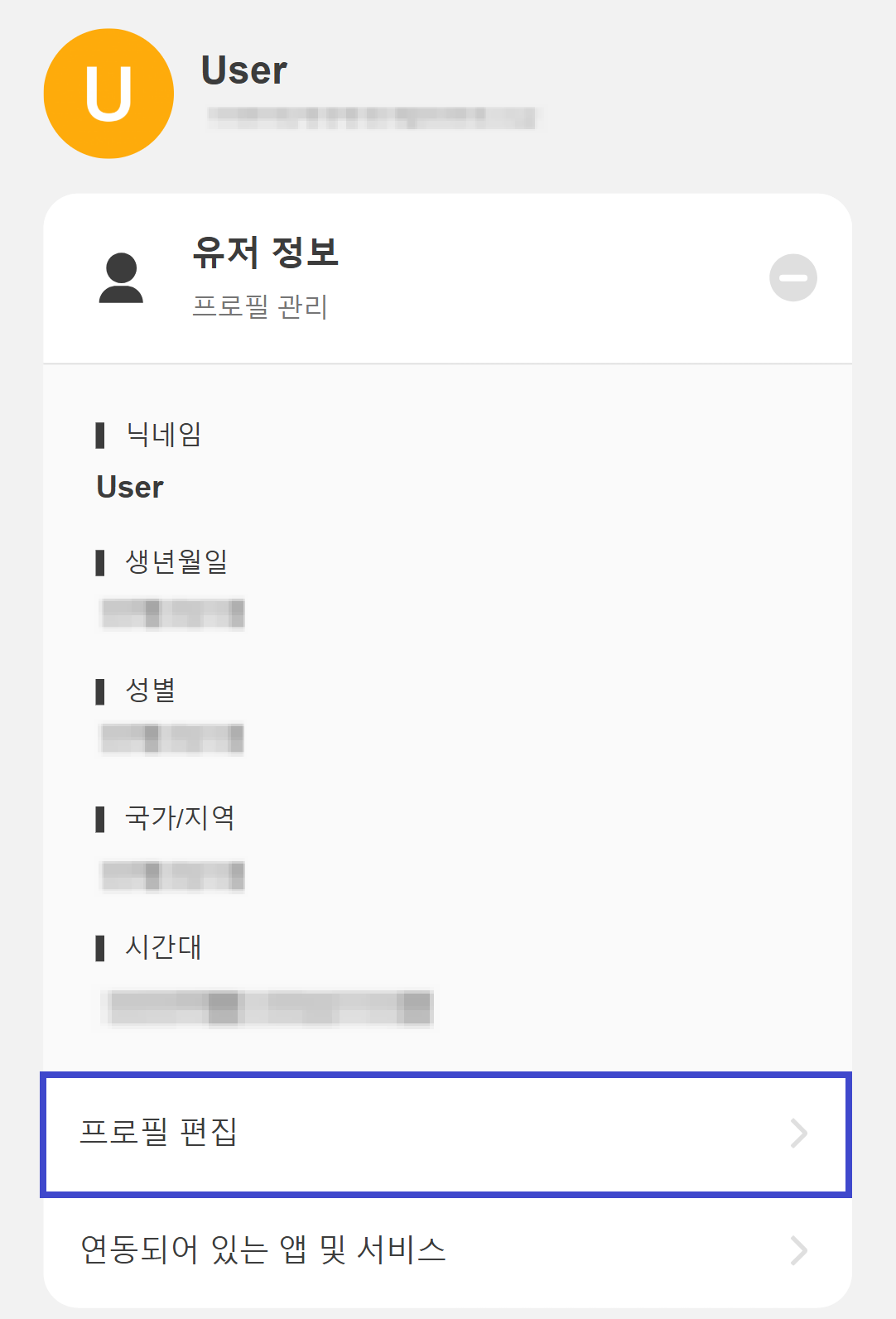The image size is (896, 1319).
Task: Click the User display name at the top
Action: (x=243, y=71)
